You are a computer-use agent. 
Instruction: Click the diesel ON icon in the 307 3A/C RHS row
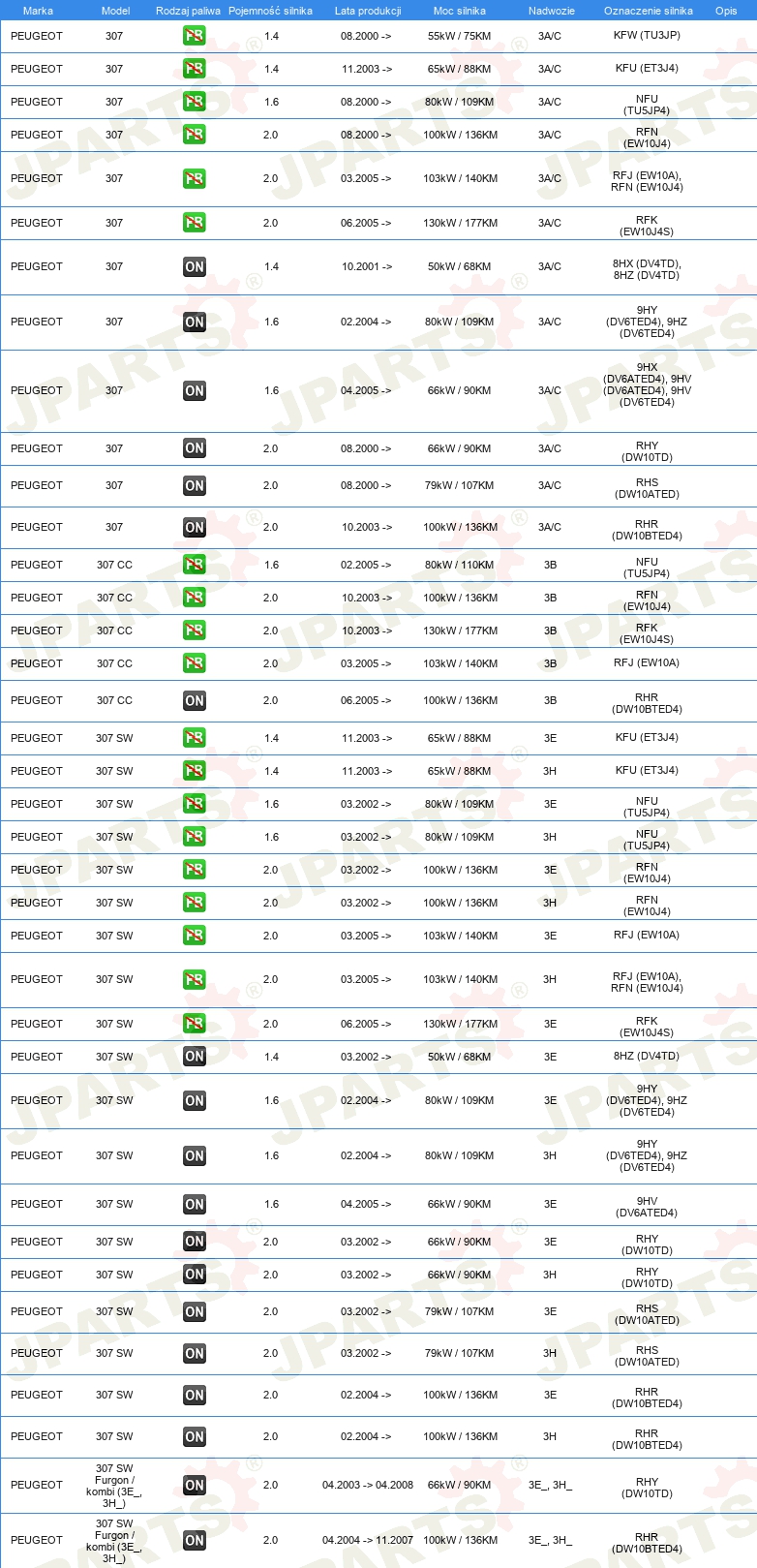(x=195, y=485)
